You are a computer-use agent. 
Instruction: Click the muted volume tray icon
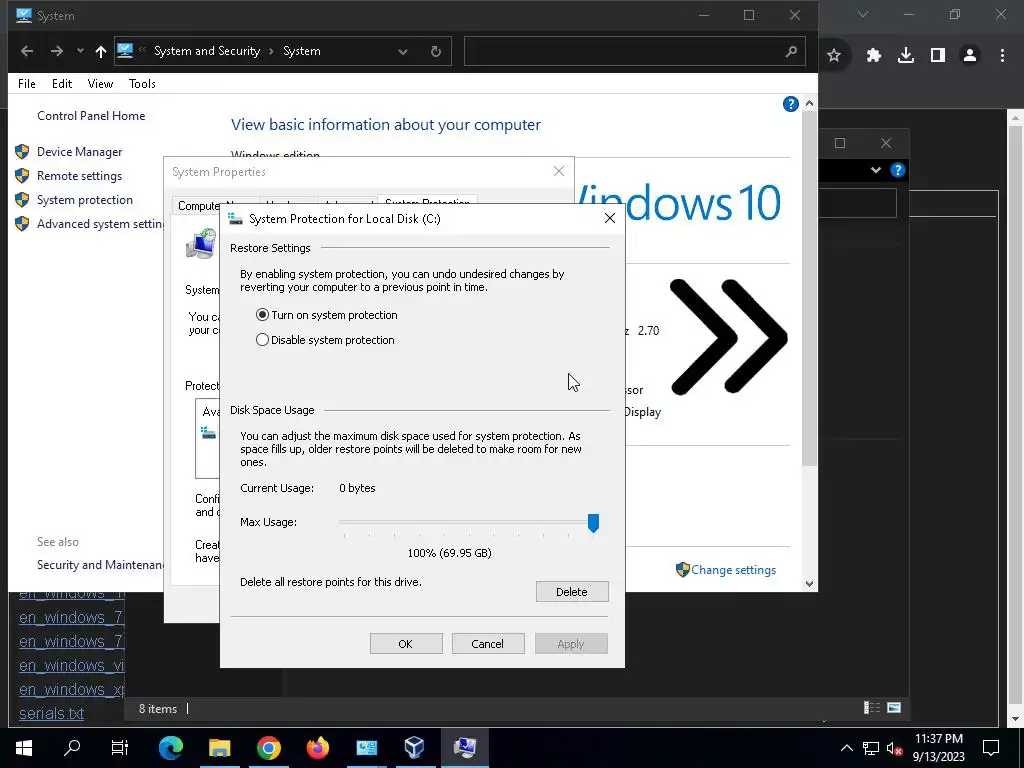coord(895,748)
